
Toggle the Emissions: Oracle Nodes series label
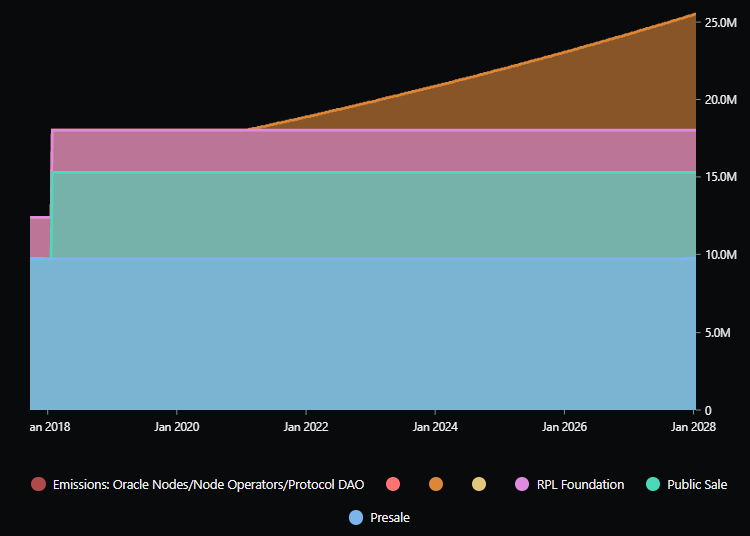[208, 484]
